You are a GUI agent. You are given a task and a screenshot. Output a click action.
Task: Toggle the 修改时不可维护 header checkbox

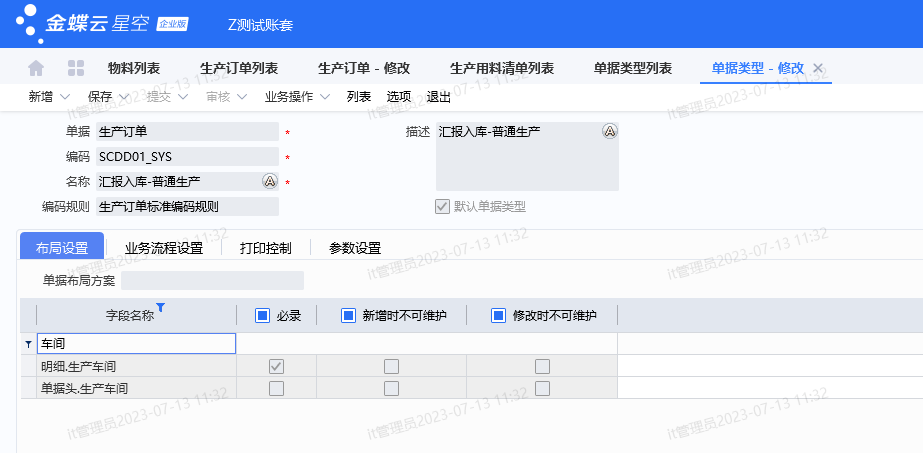click(499, 316)
